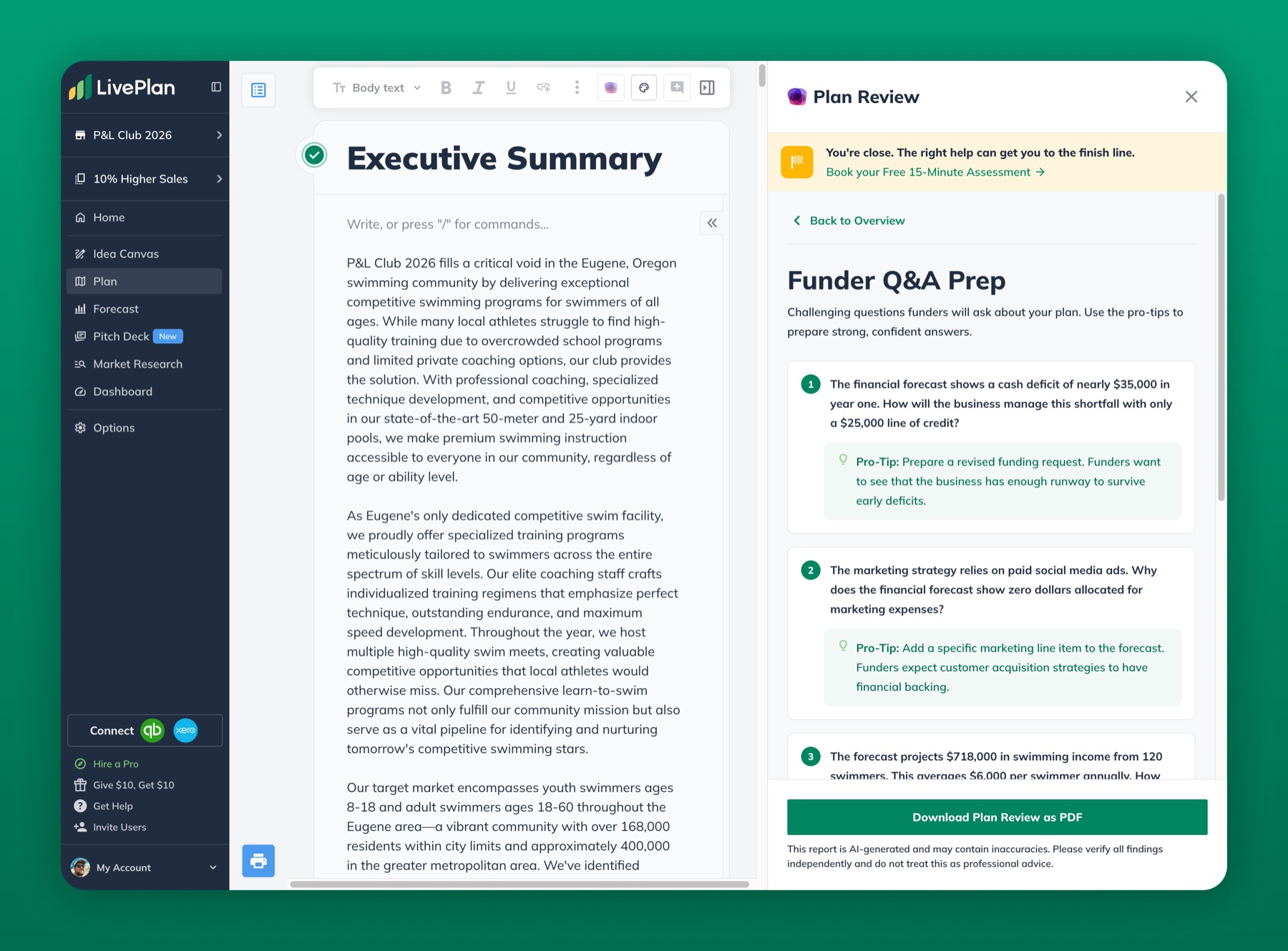Select Plan in sidebar

pos(145,281)
